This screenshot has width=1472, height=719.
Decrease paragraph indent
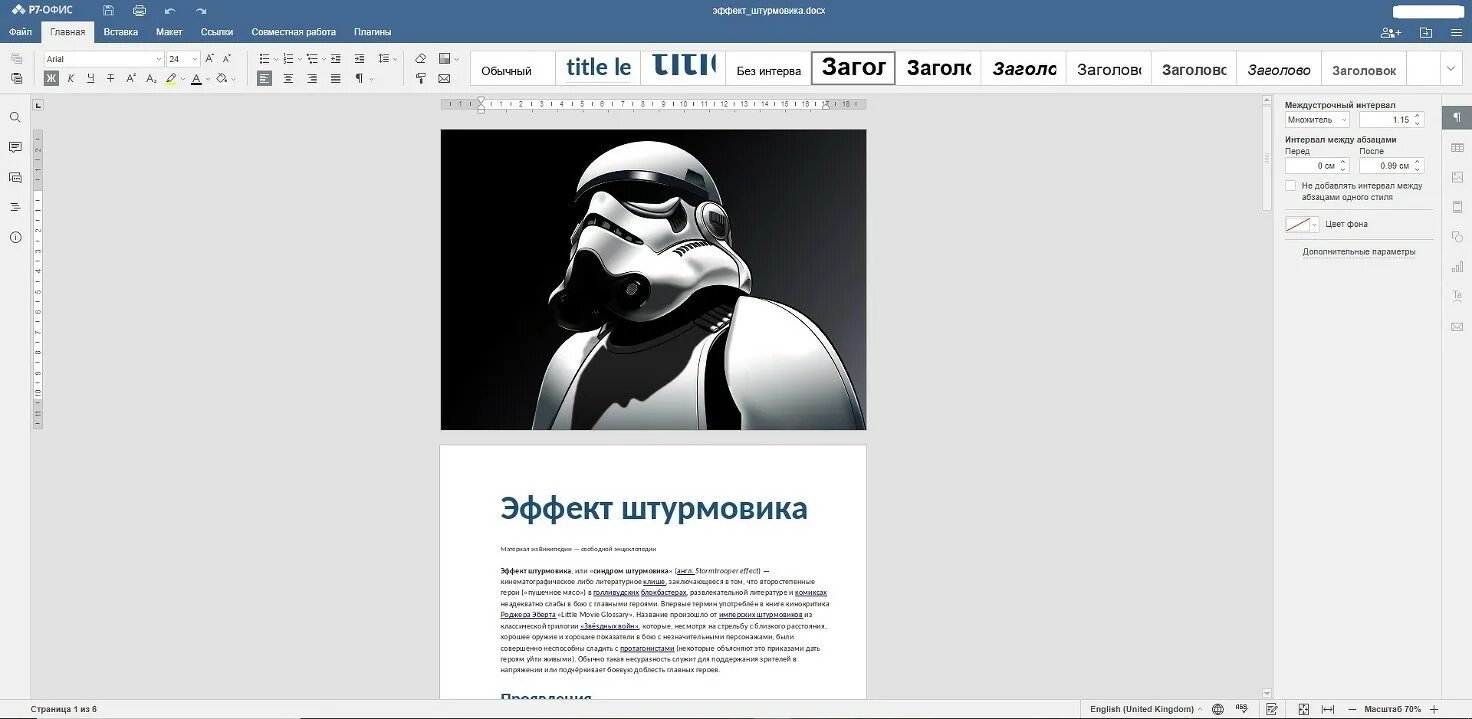[x=335, y=59]
